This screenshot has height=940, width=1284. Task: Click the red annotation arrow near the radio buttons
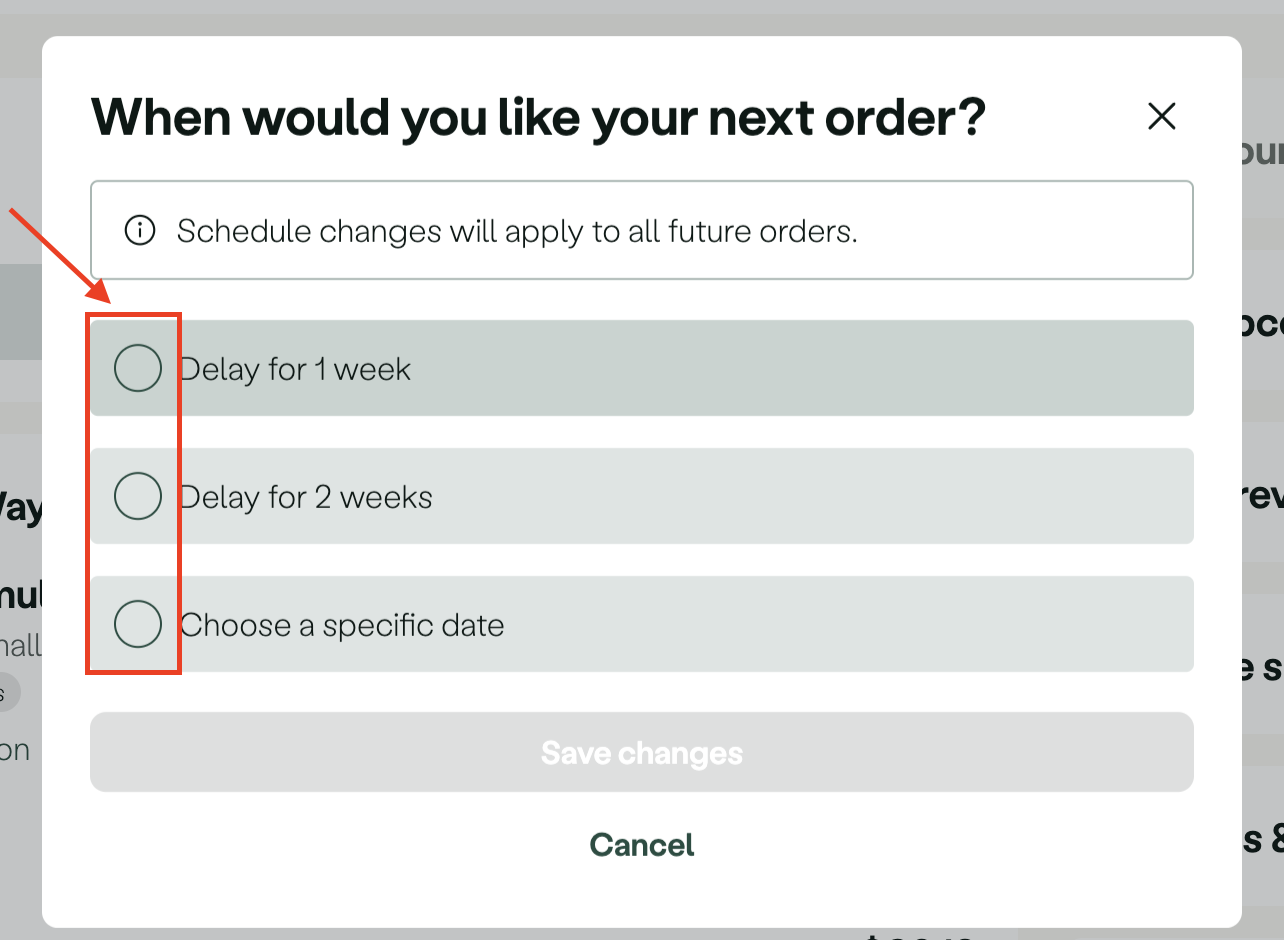(x=62, y=255)
